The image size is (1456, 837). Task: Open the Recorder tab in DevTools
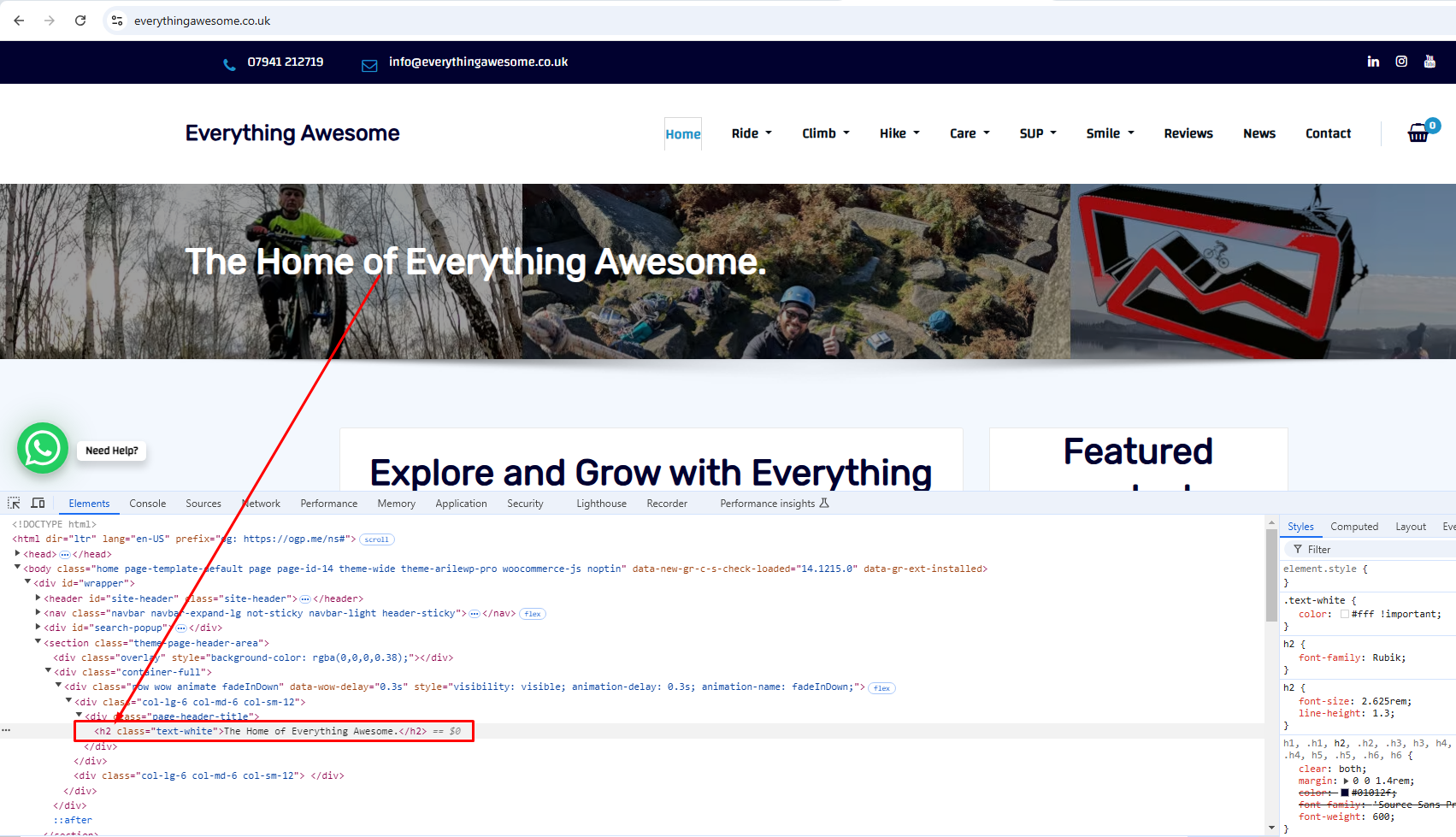coord(667,504)
